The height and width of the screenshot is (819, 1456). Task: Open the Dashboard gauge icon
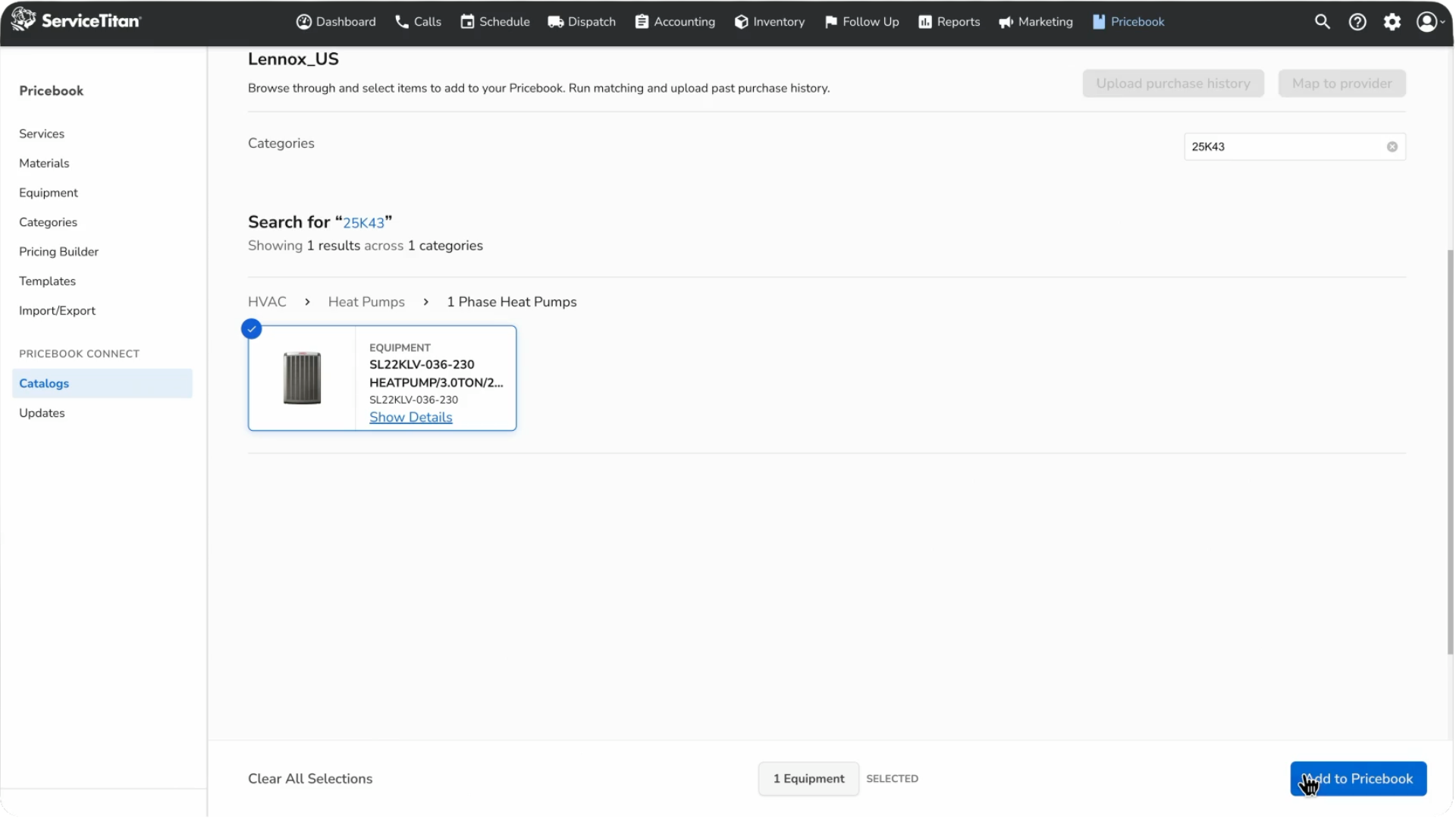(304, 22)
